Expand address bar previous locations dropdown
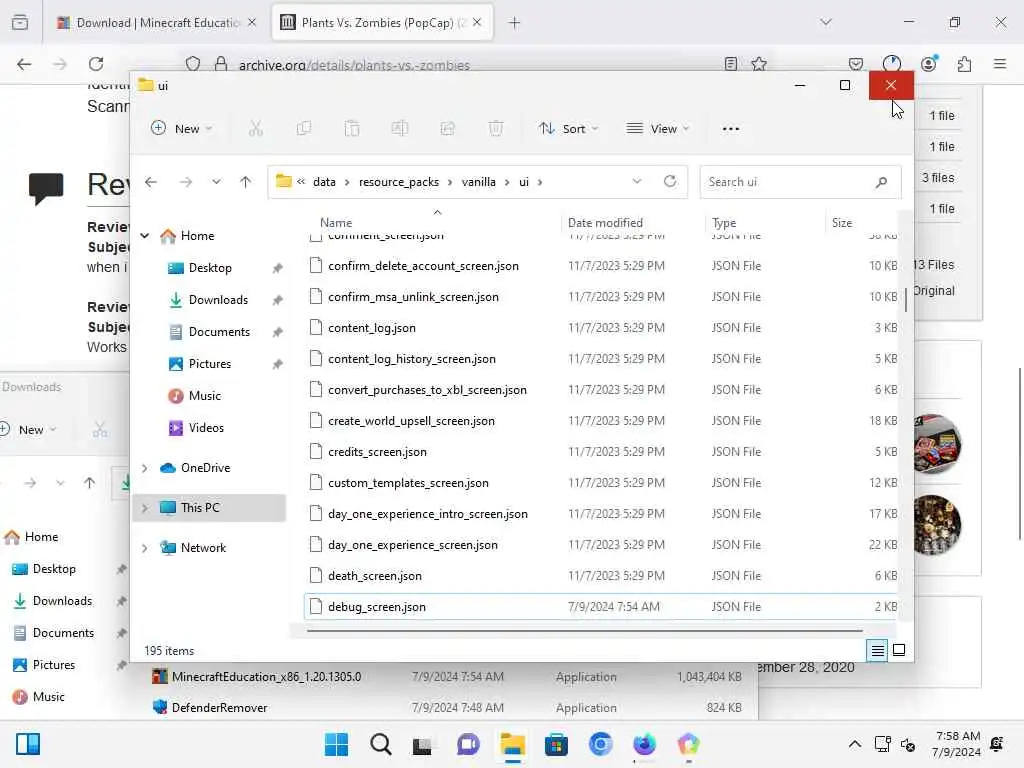This screenshot has width=1024, height=768. coord(637,181)
